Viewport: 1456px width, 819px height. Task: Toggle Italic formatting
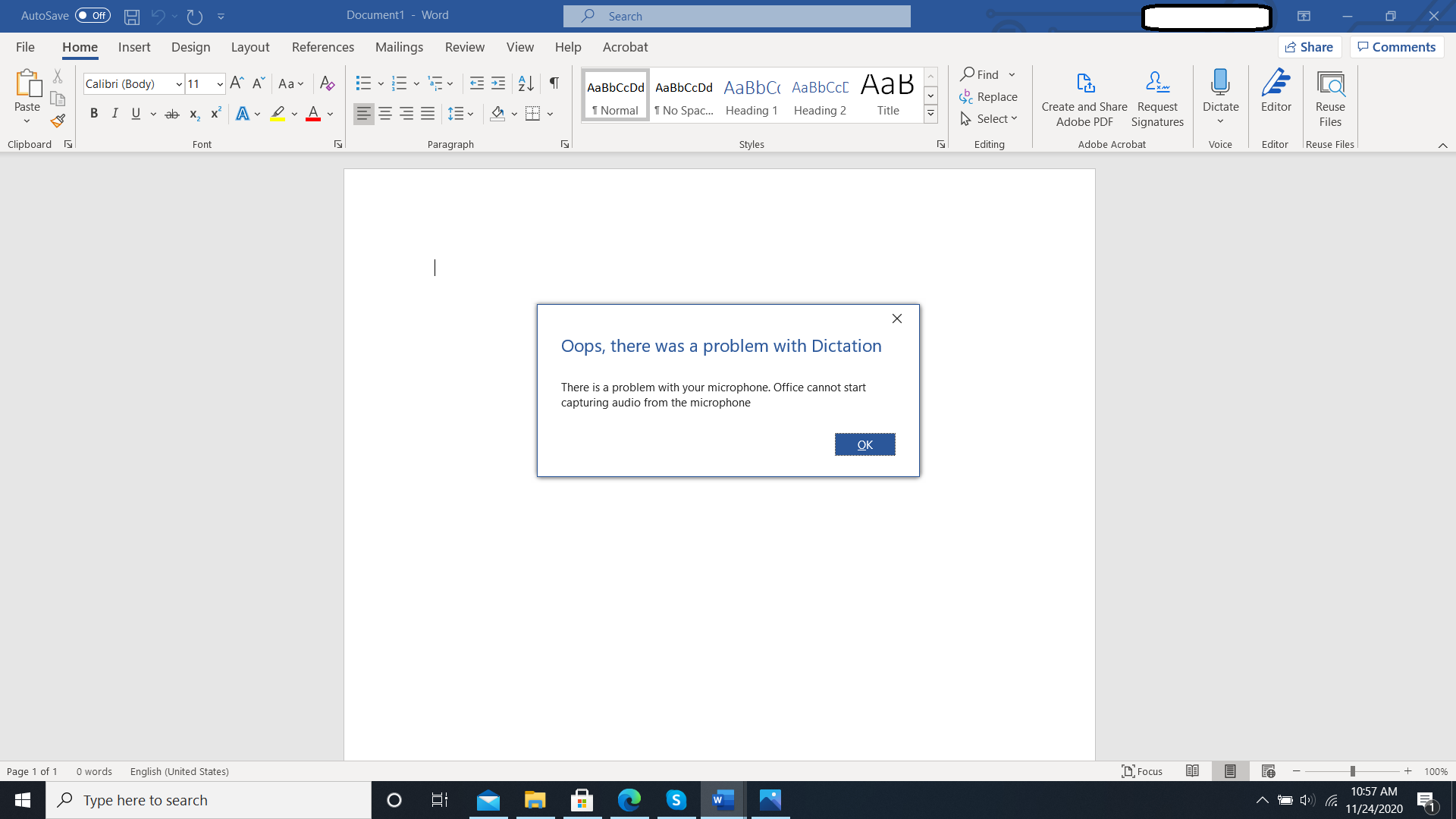115,114
